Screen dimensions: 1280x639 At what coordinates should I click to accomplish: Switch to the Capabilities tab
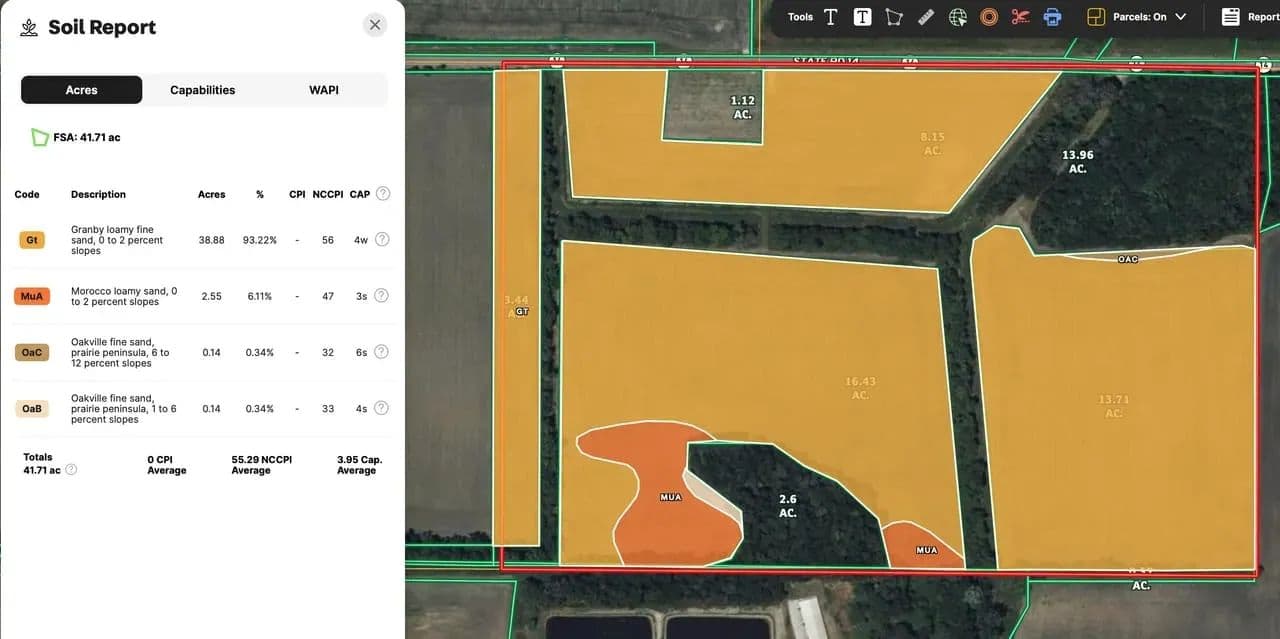[x=202, y=90]
